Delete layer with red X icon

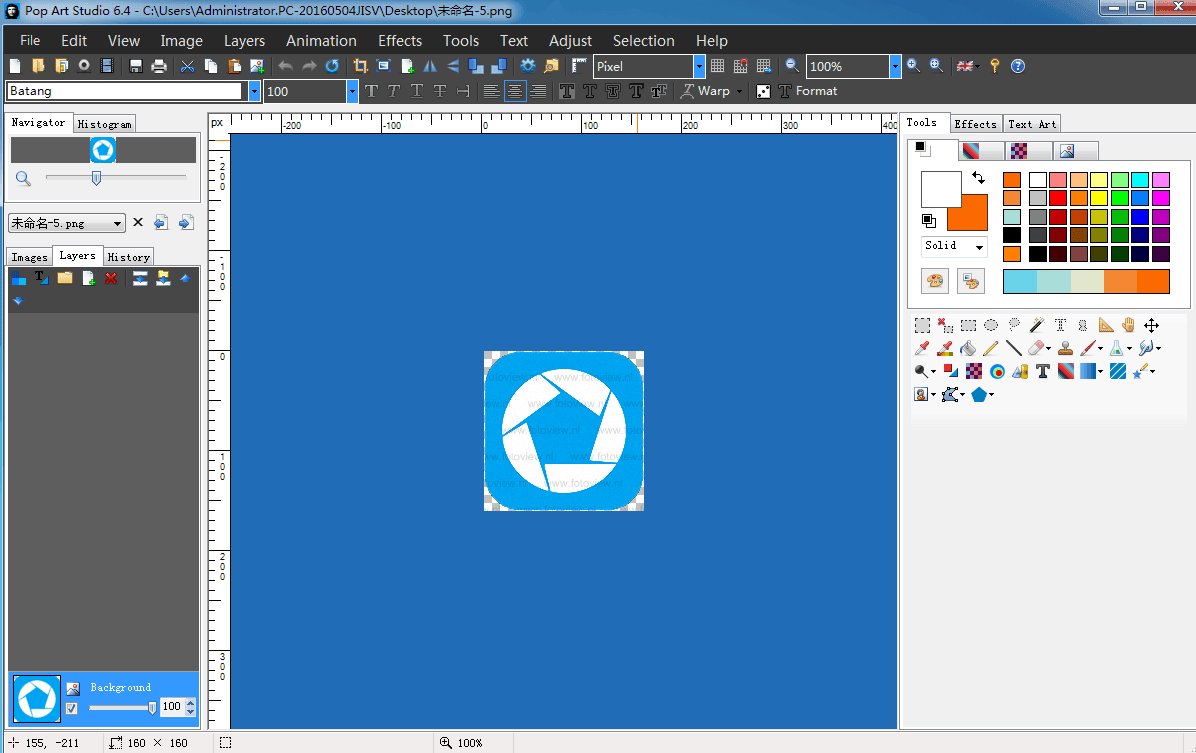coord(111,278)
